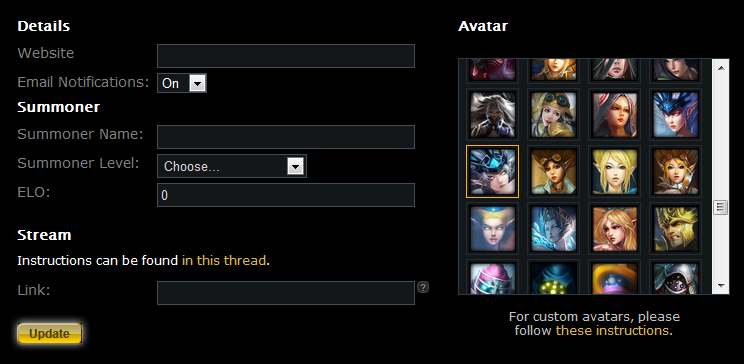The width and height of the screenshot is (744, 364).
Task: Pick the pink-helmet avatar at bottom
Action: coord(493,278)
